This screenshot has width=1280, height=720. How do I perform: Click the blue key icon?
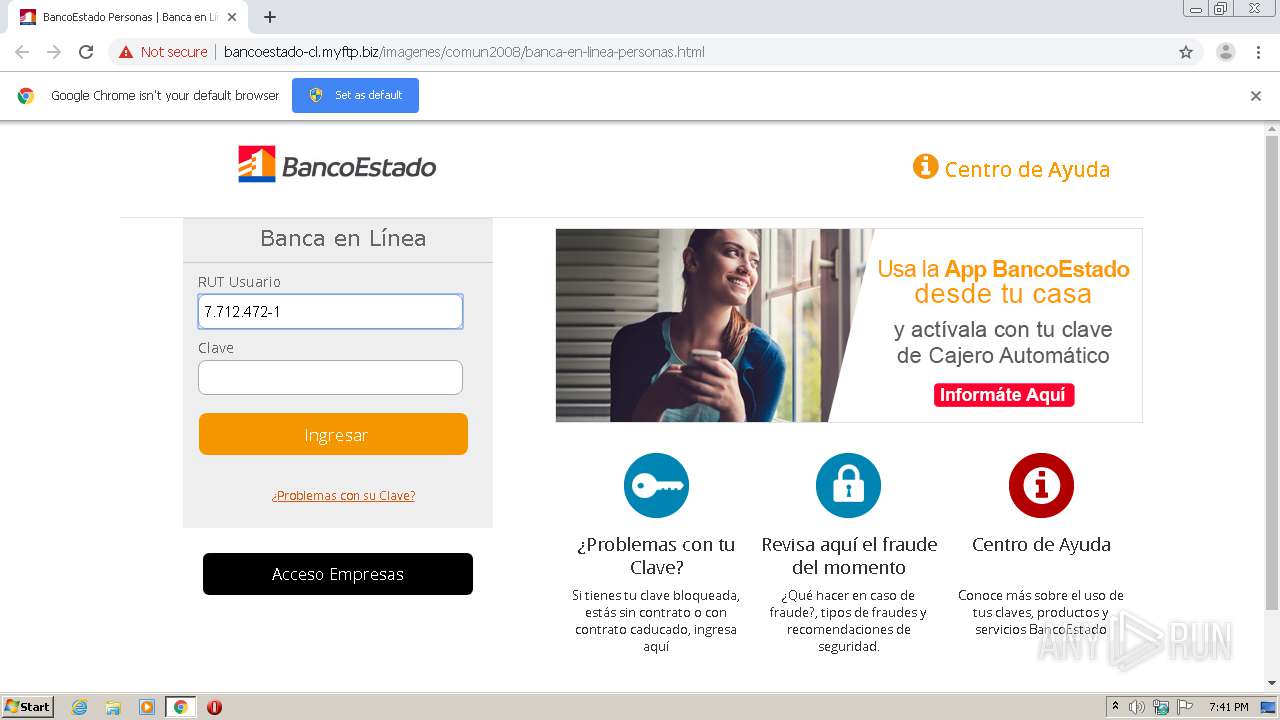656,485
